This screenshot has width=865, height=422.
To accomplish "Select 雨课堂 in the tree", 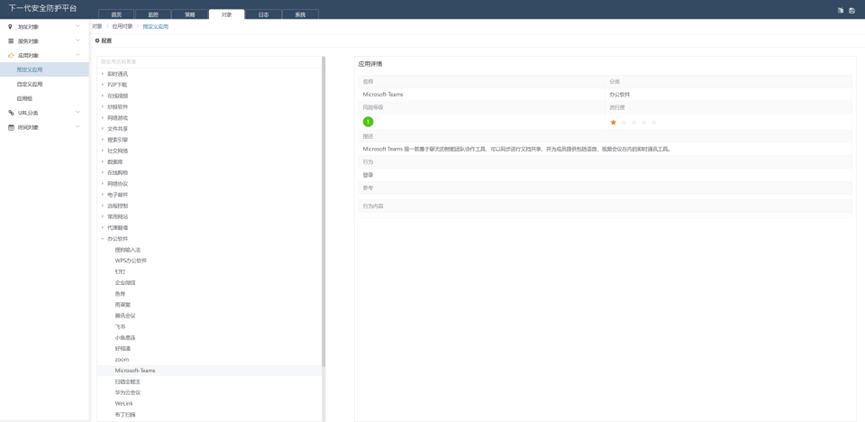I will click(122, 305).
